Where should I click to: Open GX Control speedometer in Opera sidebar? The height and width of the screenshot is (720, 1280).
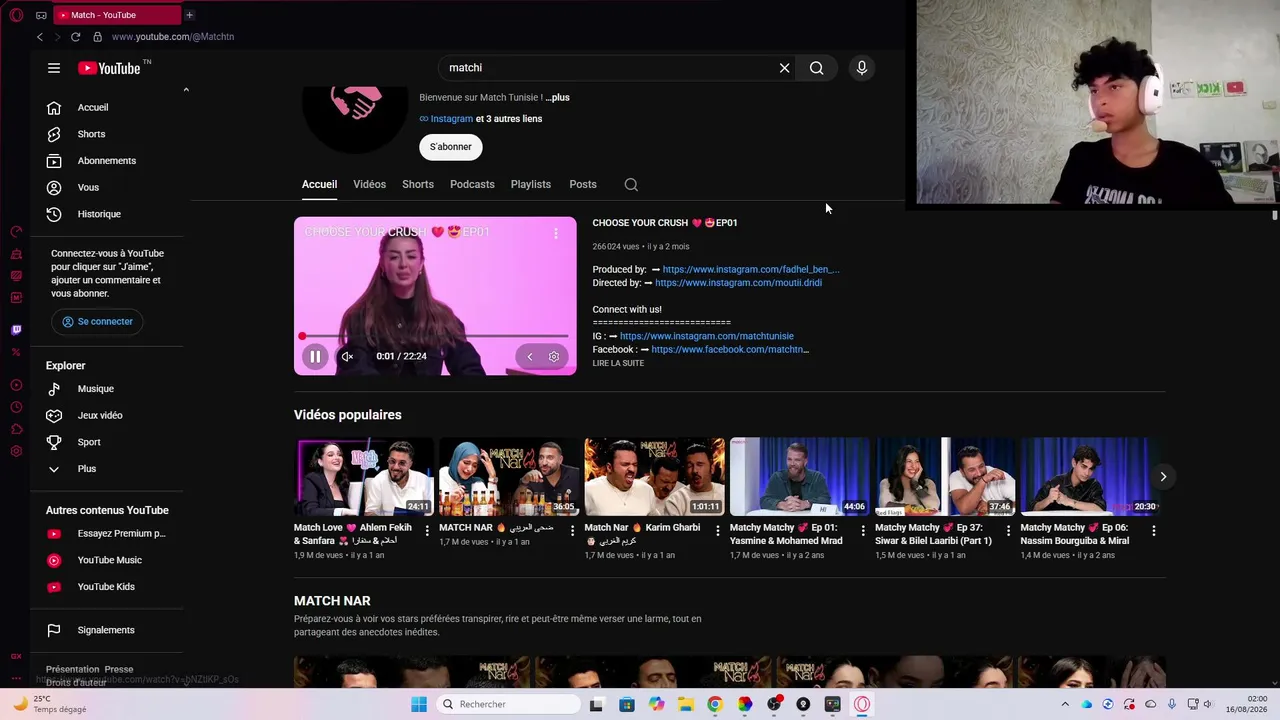16,232
